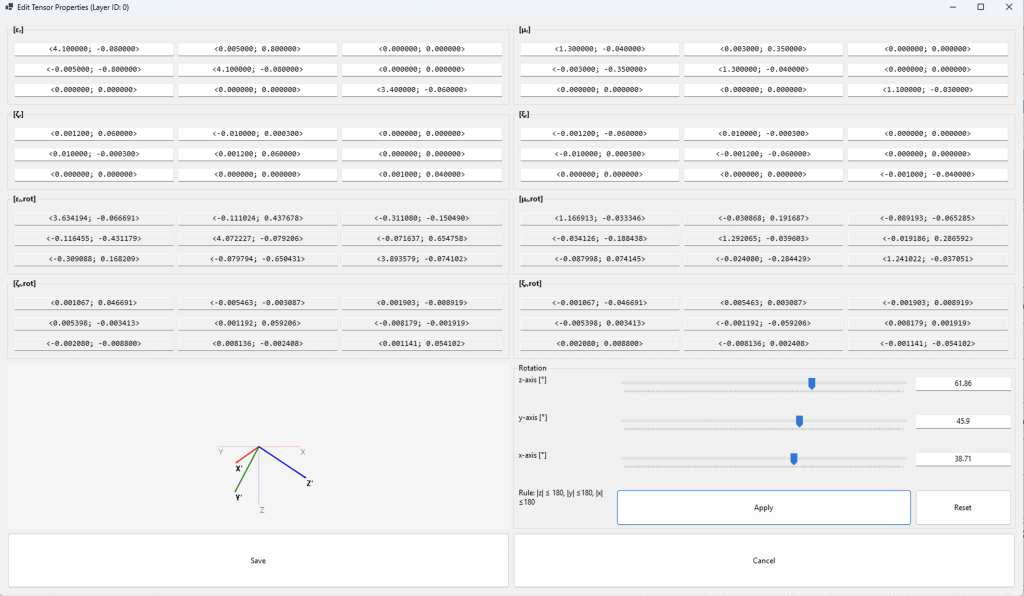
Task: Edit the ε field <0.005000; 0.800000>
Action: [x=258, y=48]
